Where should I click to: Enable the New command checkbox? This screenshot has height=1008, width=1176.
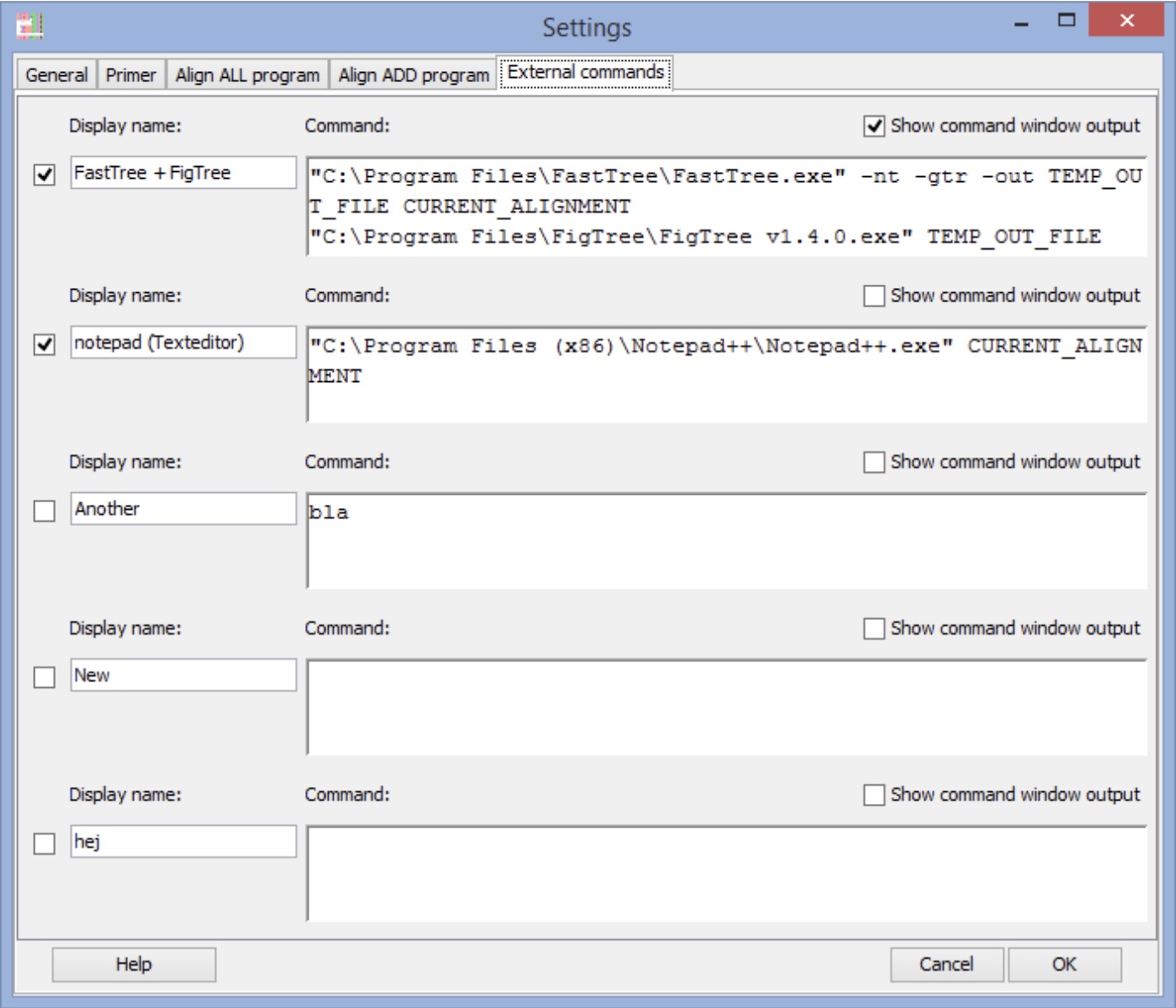click(44, 678)
